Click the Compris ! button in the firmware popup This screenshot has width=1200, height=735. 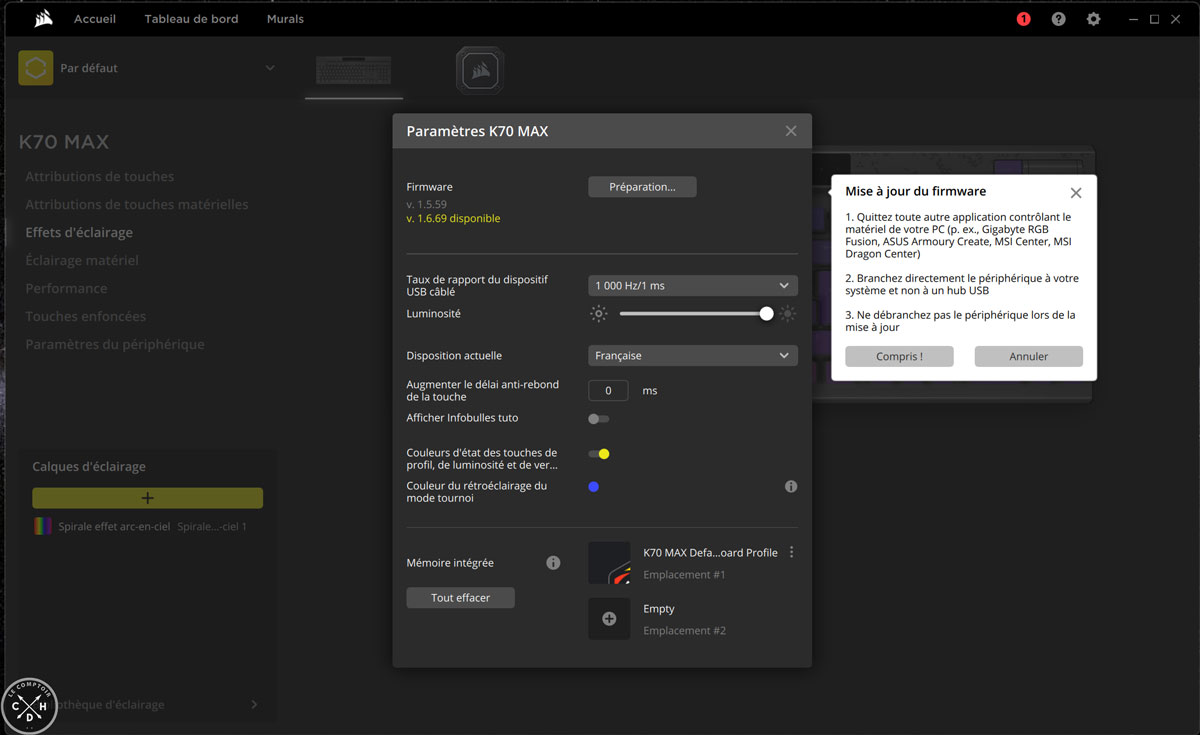[x=898, y=355]
